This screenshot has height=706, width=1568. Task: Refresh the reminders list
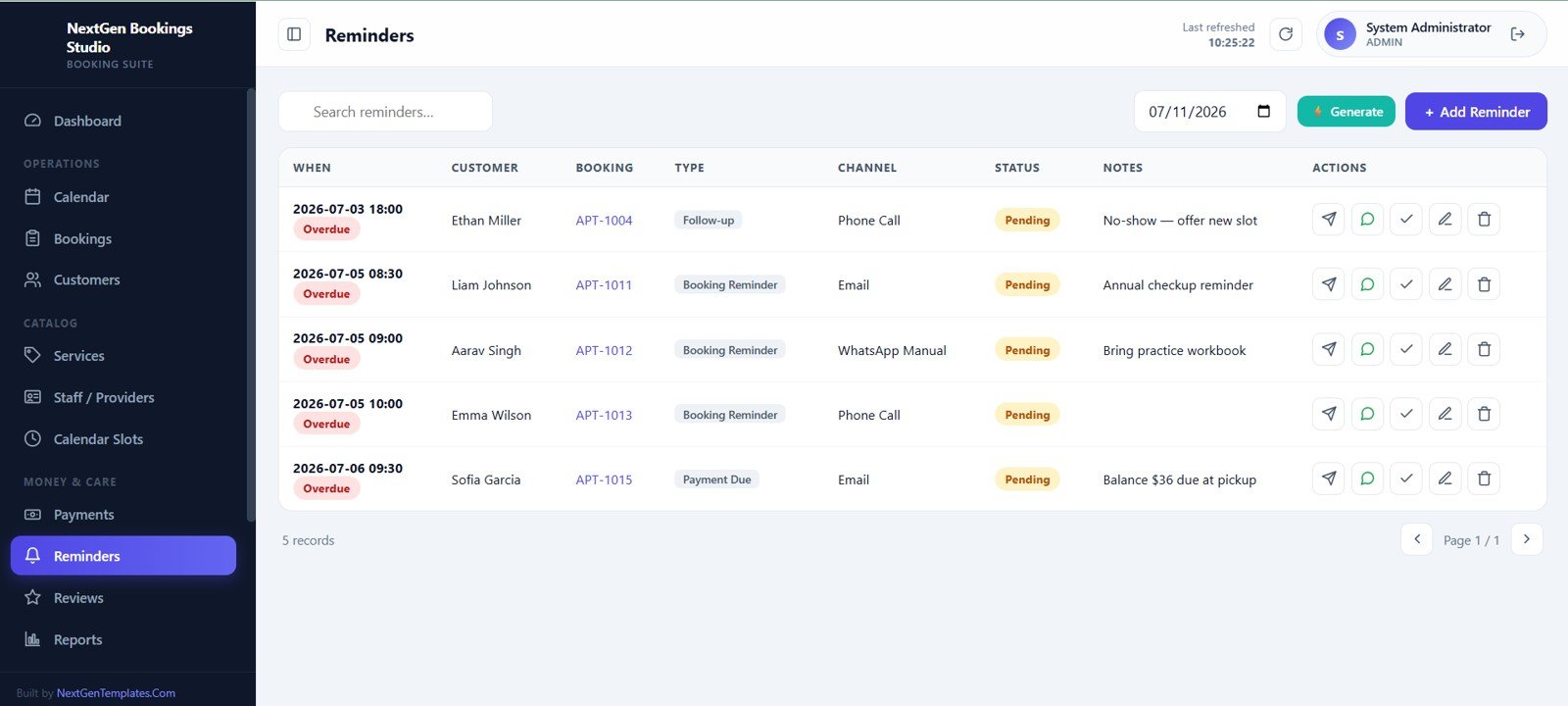coord(1286,34)
